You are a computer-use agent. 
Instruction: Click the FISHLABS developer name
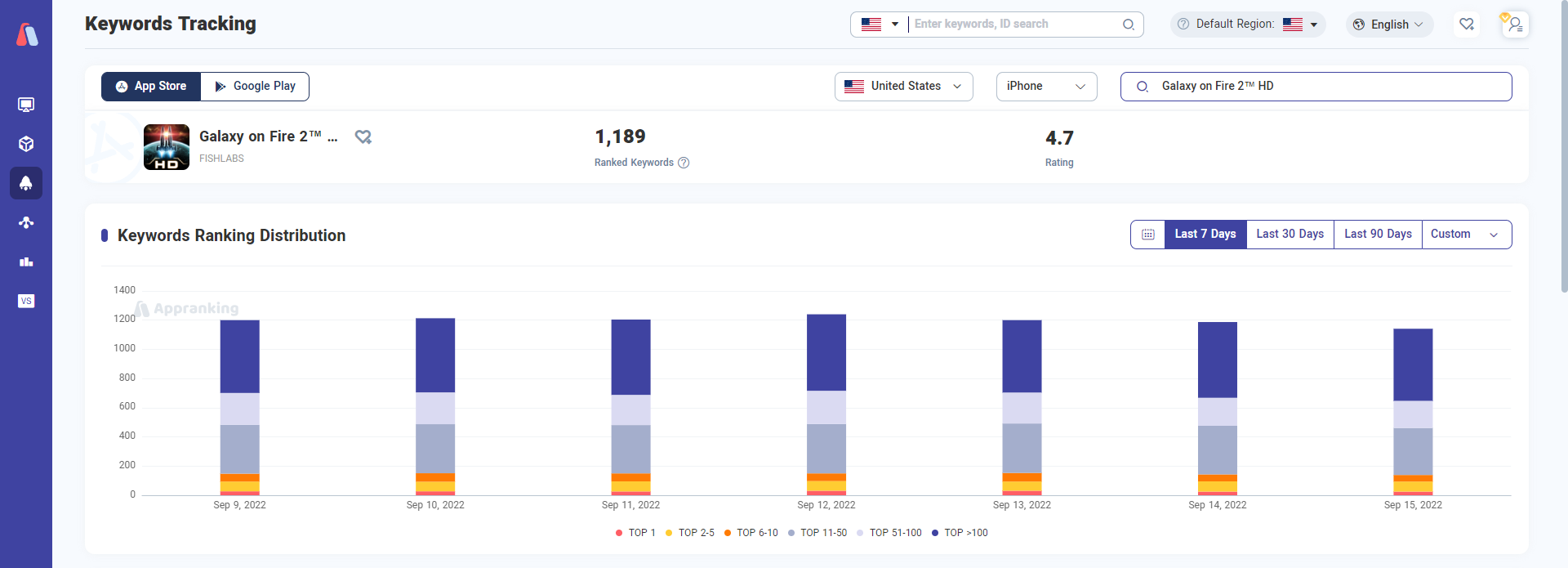[x=221, y=159]
